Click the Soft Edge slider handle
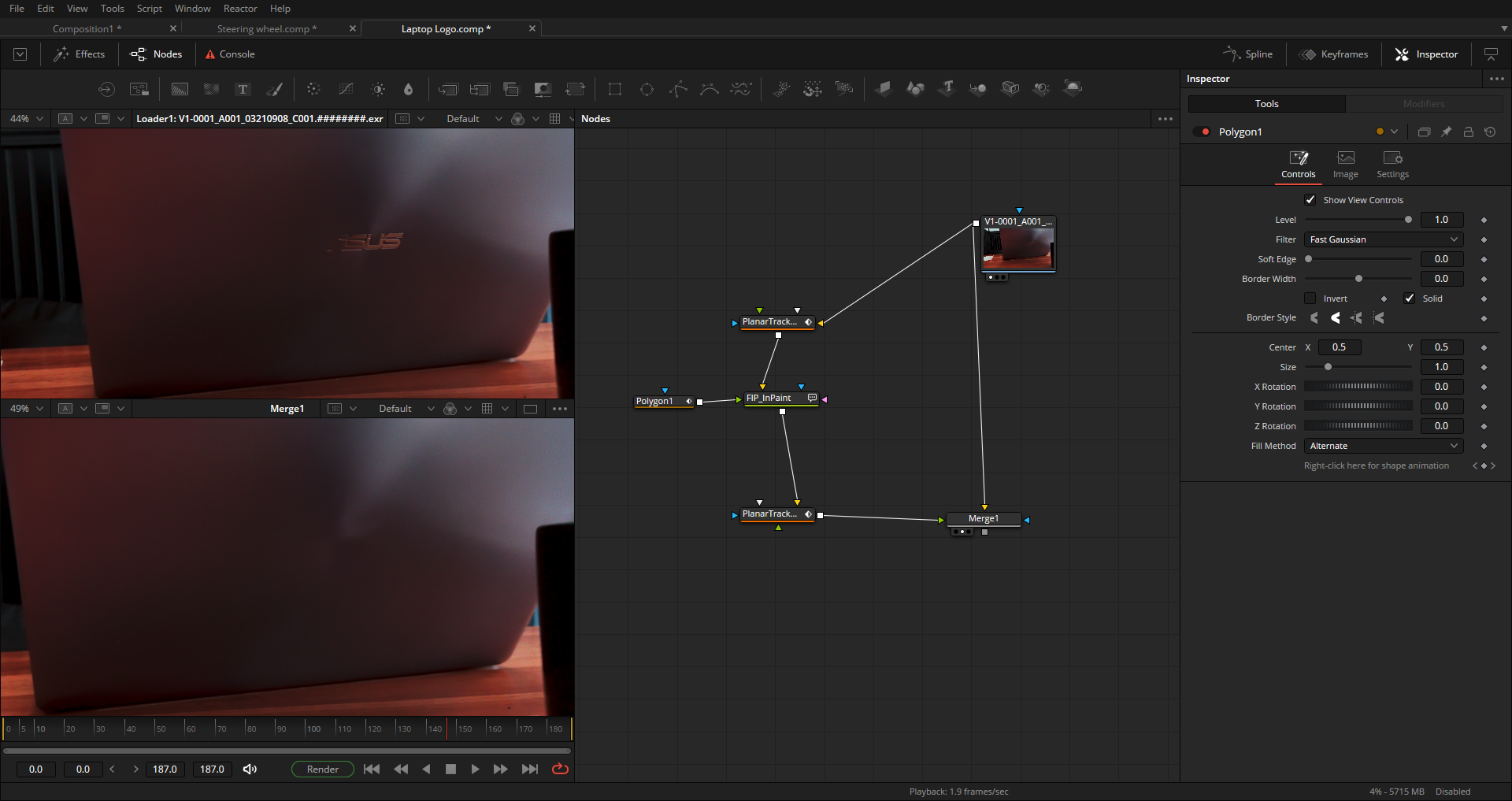This screenshot has height=801, width=1512. pyautogui.click(x=1309, y=259)
